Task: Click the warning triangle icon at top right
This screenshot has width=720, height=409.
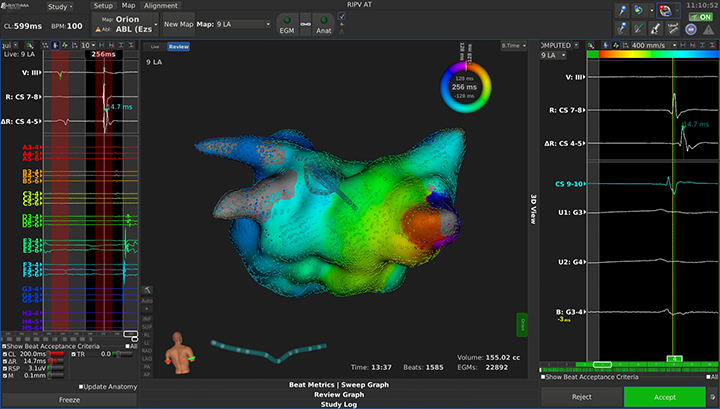Action: click(709, 31)
